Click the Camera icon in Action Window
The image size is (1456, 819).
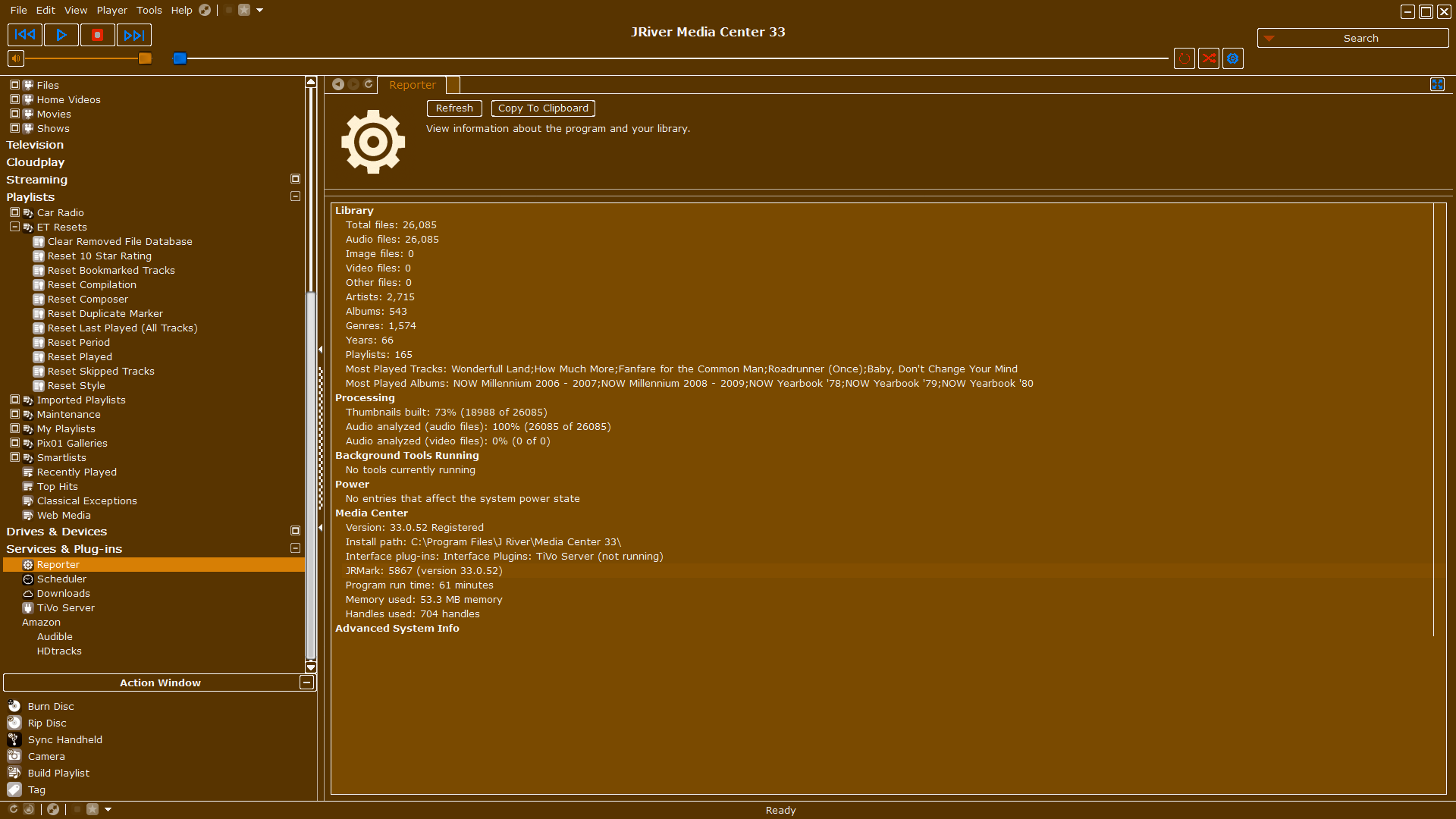click(14, 756)
